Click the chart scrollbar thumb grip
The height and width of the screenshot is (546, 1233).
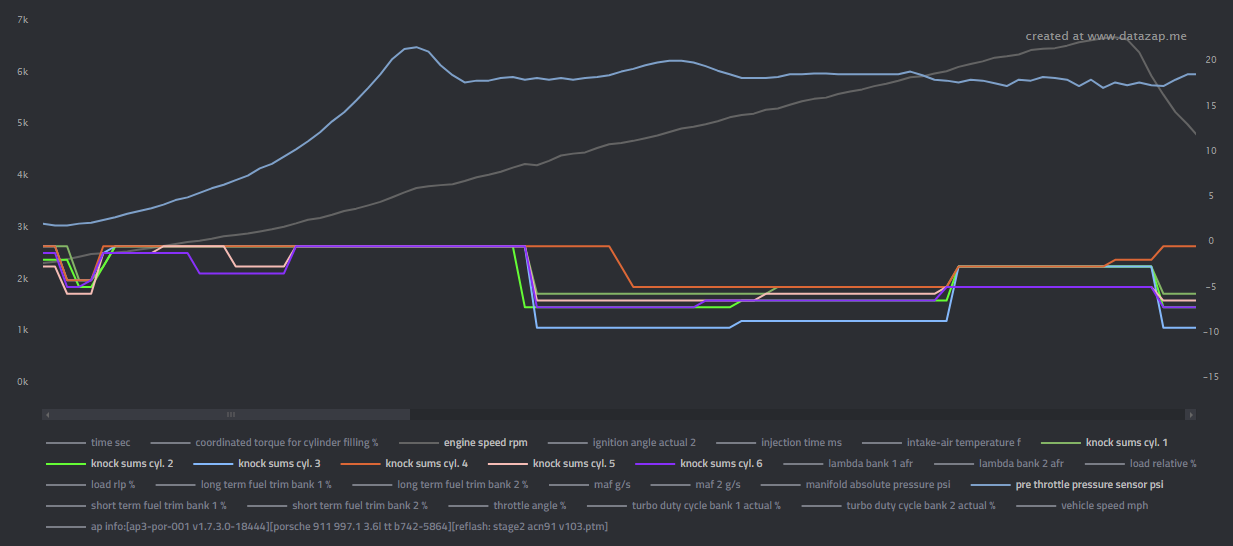click(231, 414)
